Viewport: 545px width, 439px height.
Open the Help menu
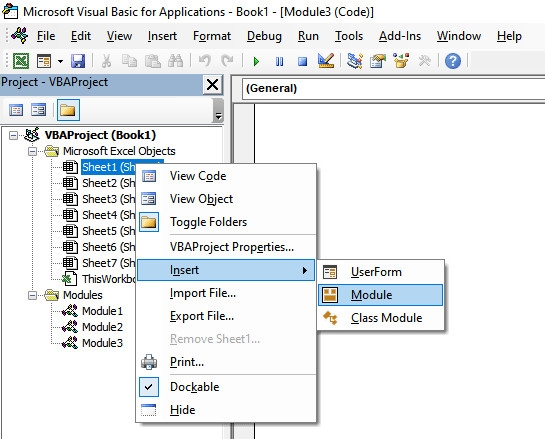pyautogui.click(x=509, y=36)
